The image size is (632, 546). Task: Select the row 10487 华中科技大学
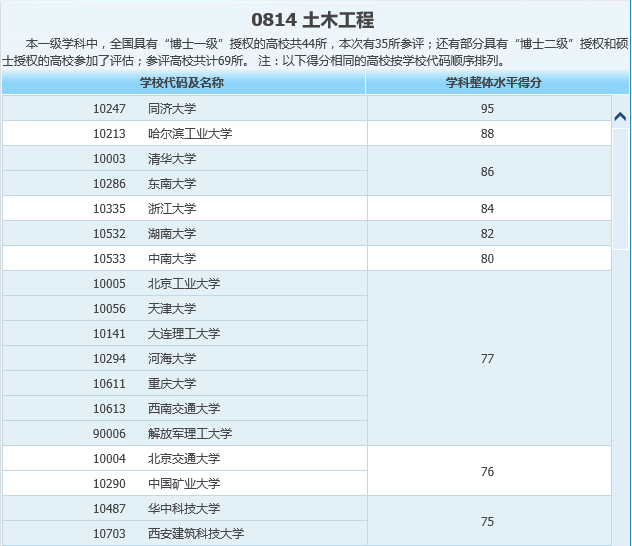coord(185,508)
